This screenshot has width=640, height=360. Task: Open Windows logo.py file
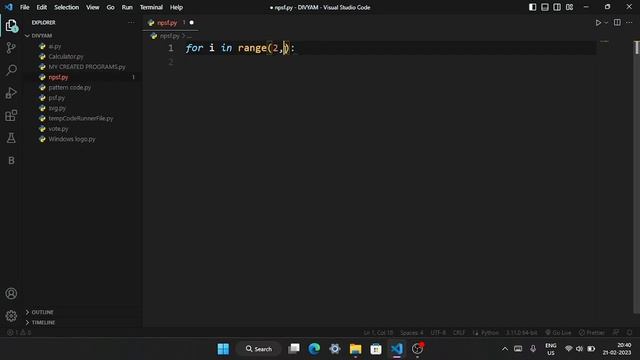coord(72,139)
